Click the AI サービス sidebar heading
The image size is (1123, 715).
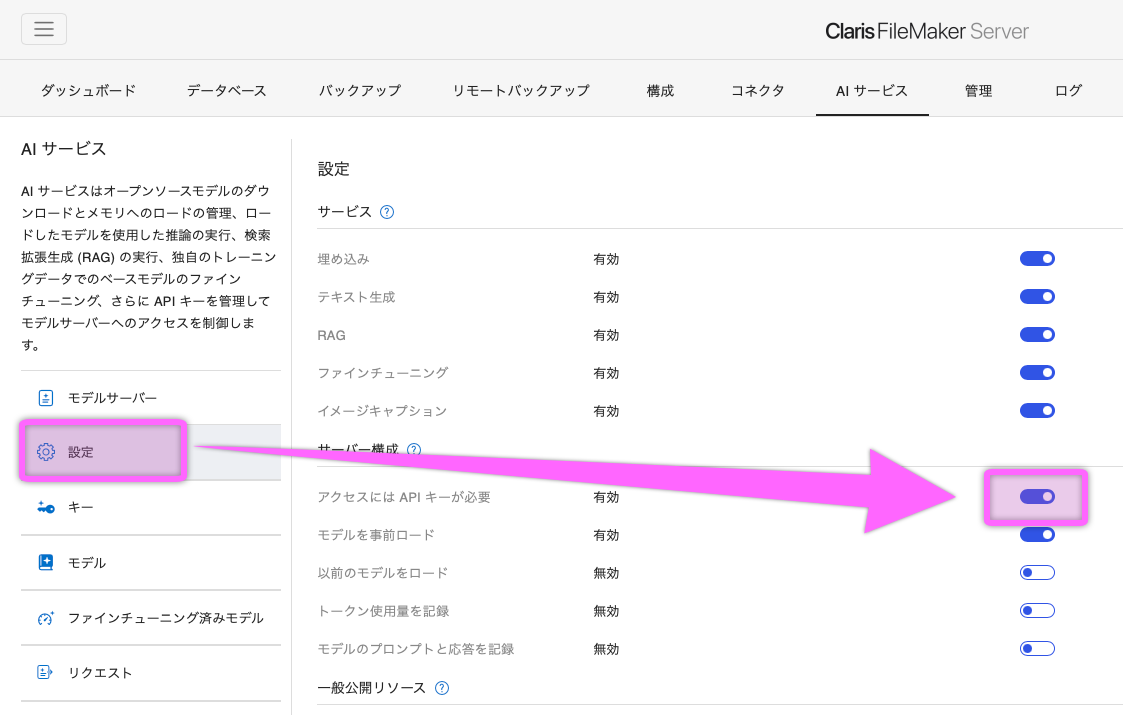pos(64,148)
